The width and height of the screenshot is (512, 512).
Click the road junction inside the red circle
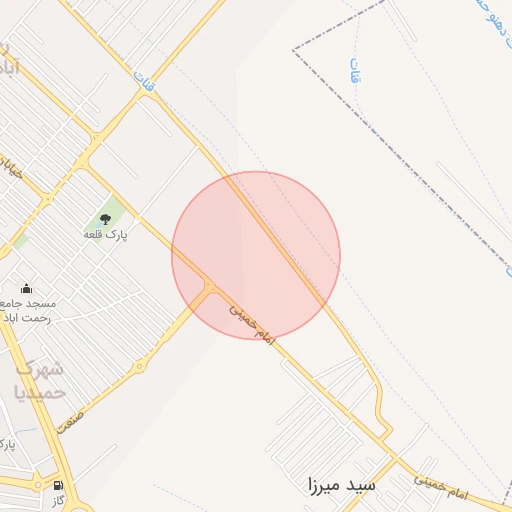209,287
